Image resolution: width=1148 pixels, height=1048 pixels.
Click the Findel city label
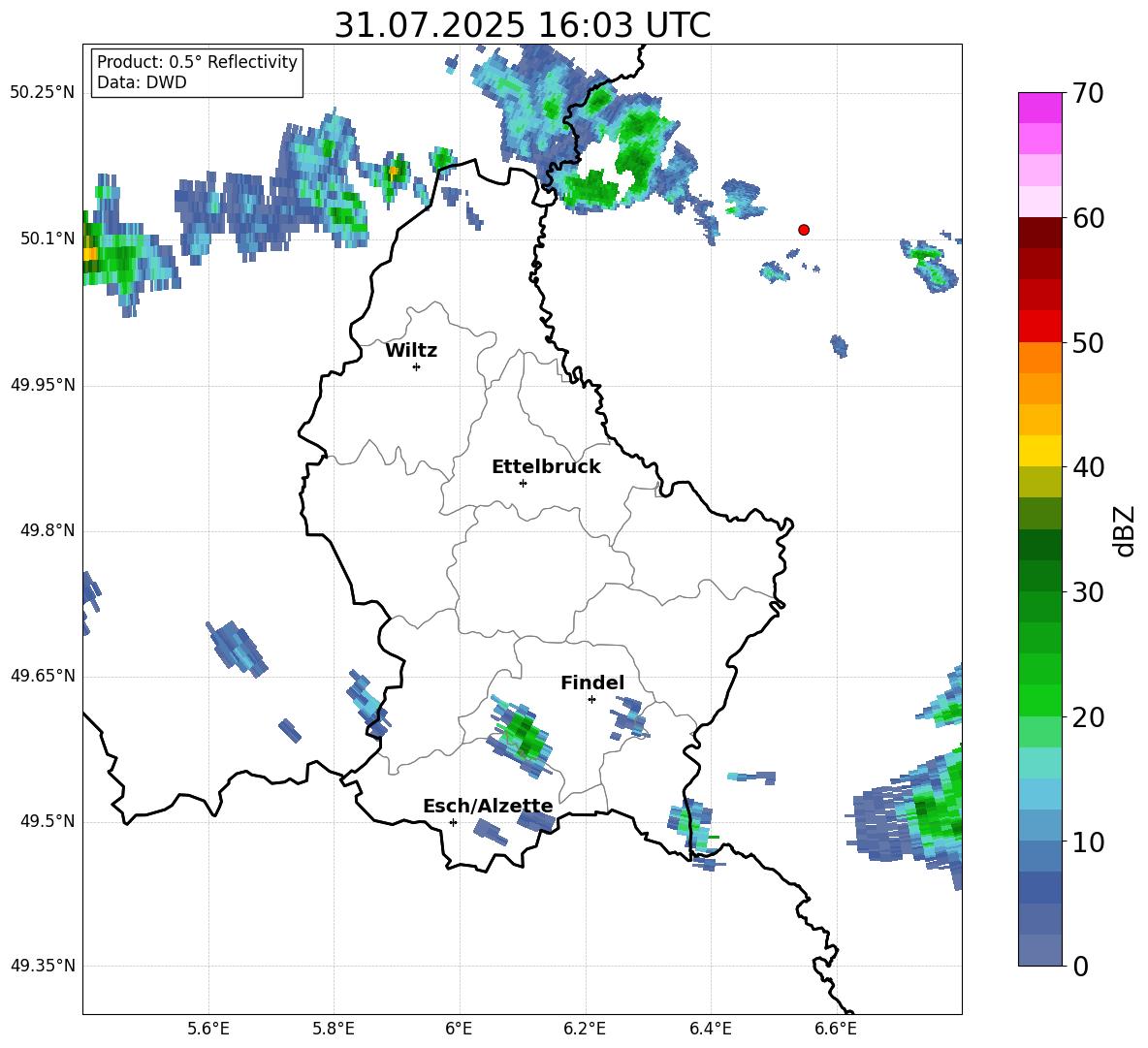coord(592,683)
